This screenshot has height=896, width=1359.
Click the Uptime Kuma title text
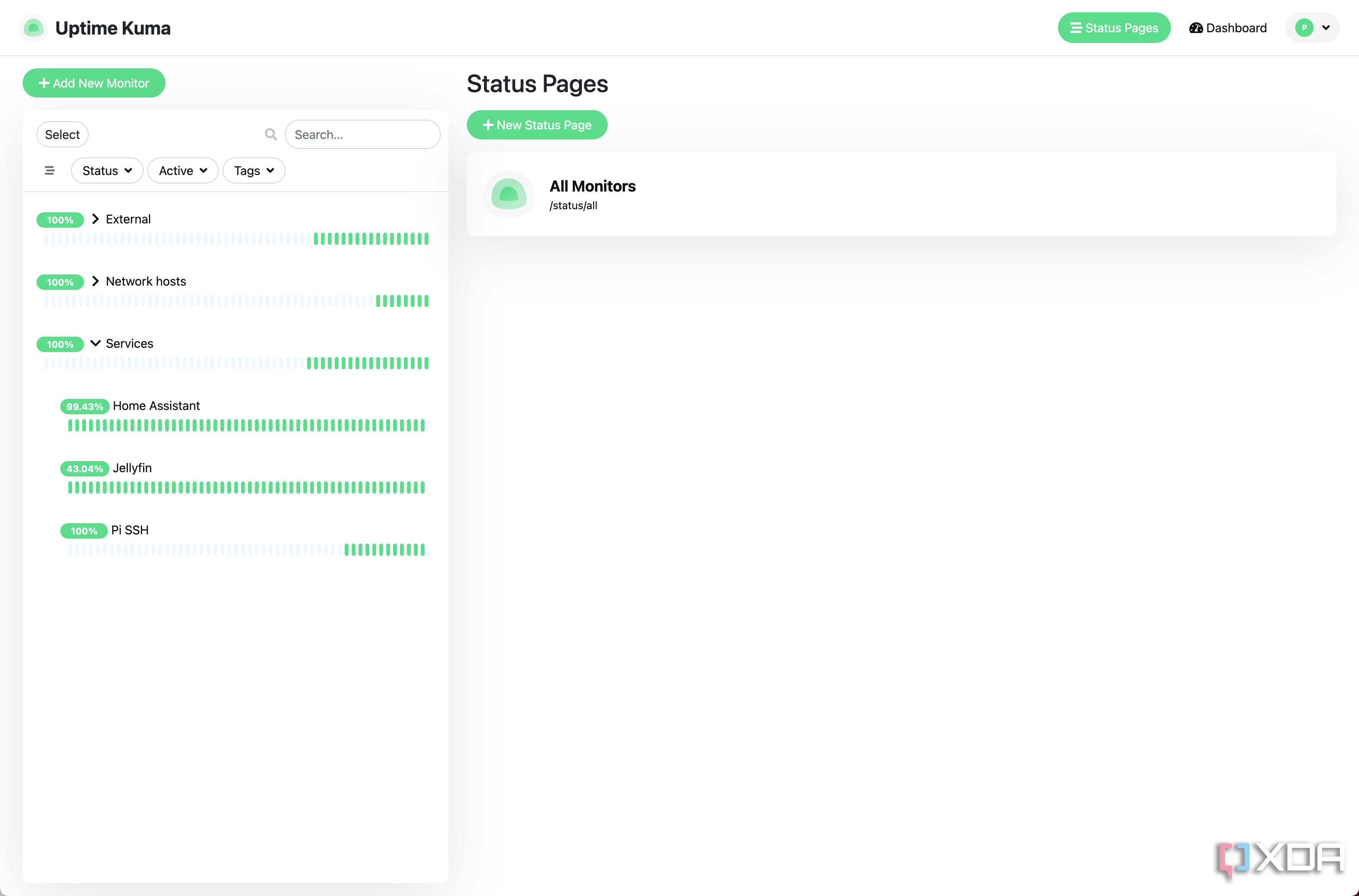(112, 28)
